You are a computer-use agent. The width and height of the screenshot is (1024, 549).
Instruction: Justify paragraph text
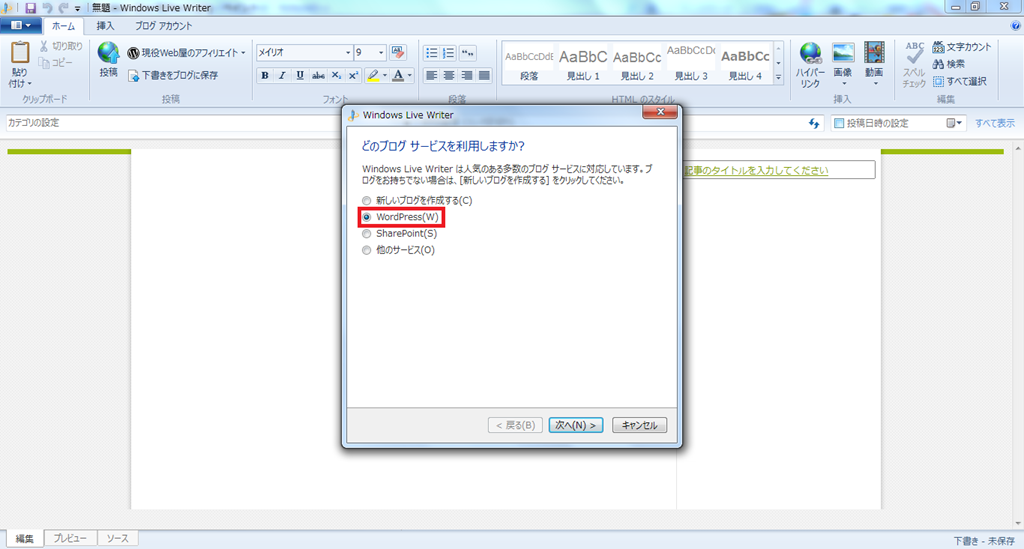coord(484,76)
